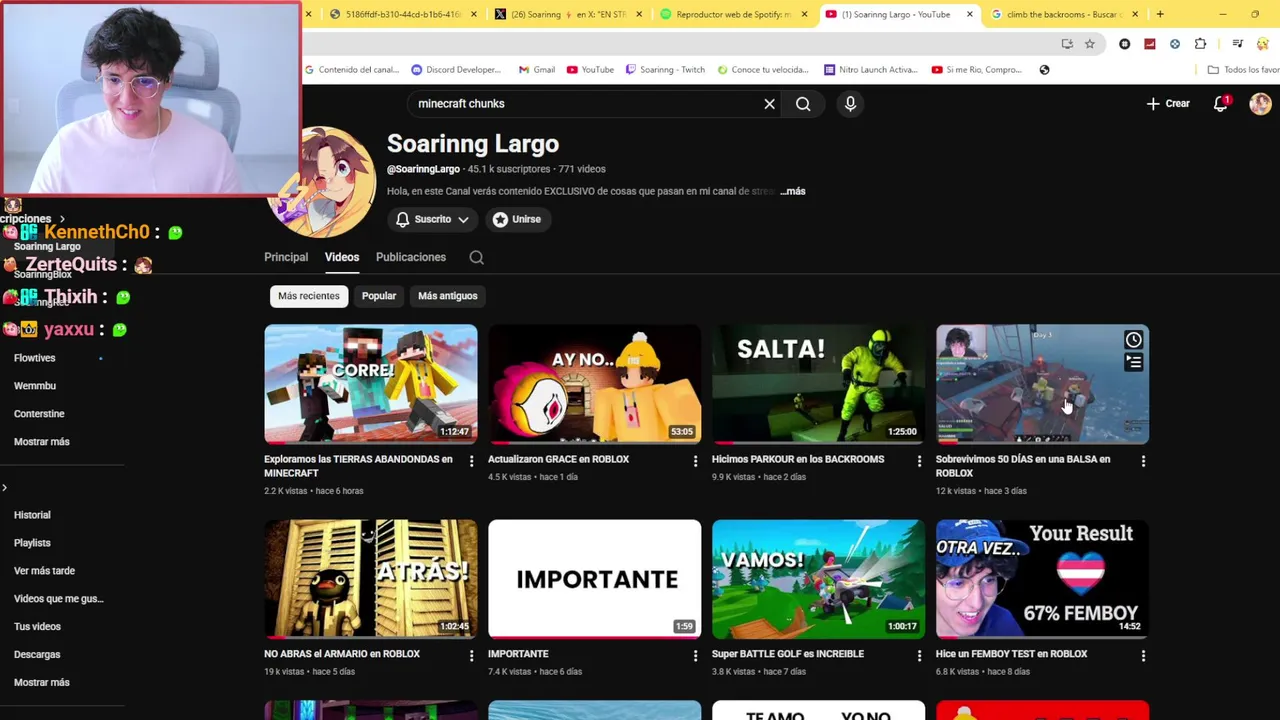Screen dimensions: 1280x720
Task: Open Discord Developer bookmark
Action: tap(456, 70)
